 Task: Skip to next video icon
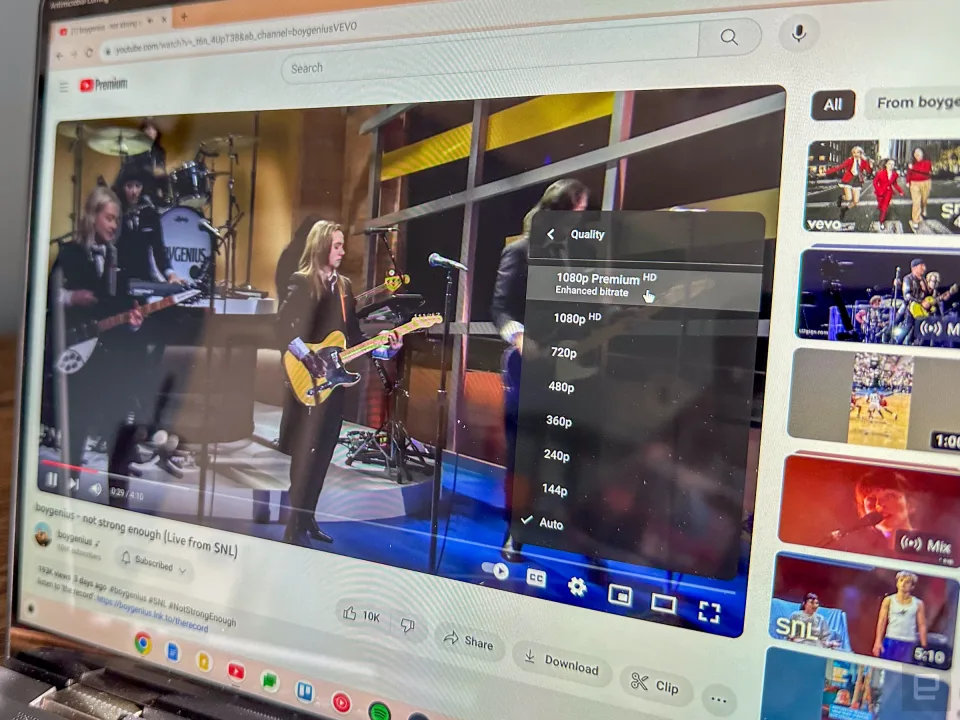tap(74, 484)
